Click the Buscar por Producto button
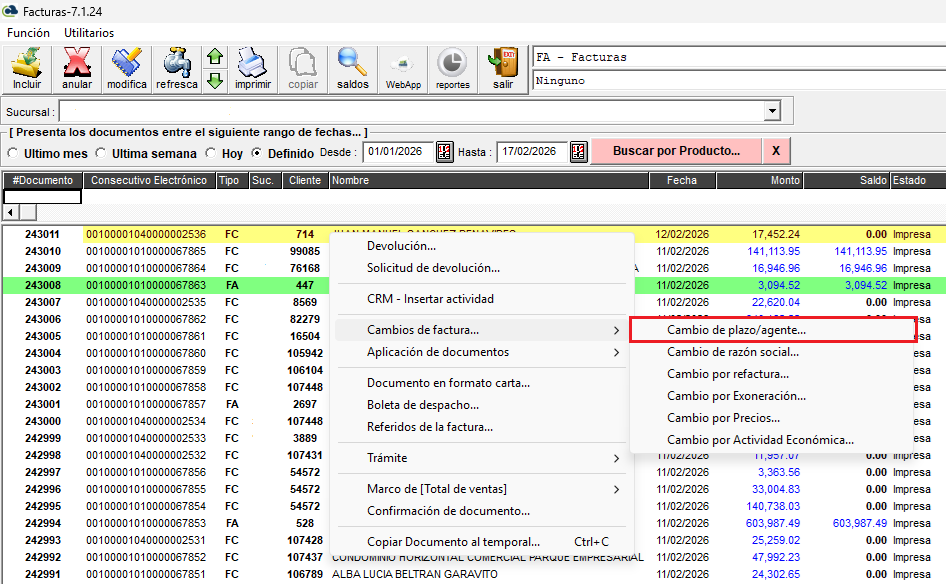This screenshot has height=584, width=946. pos(676,151)
